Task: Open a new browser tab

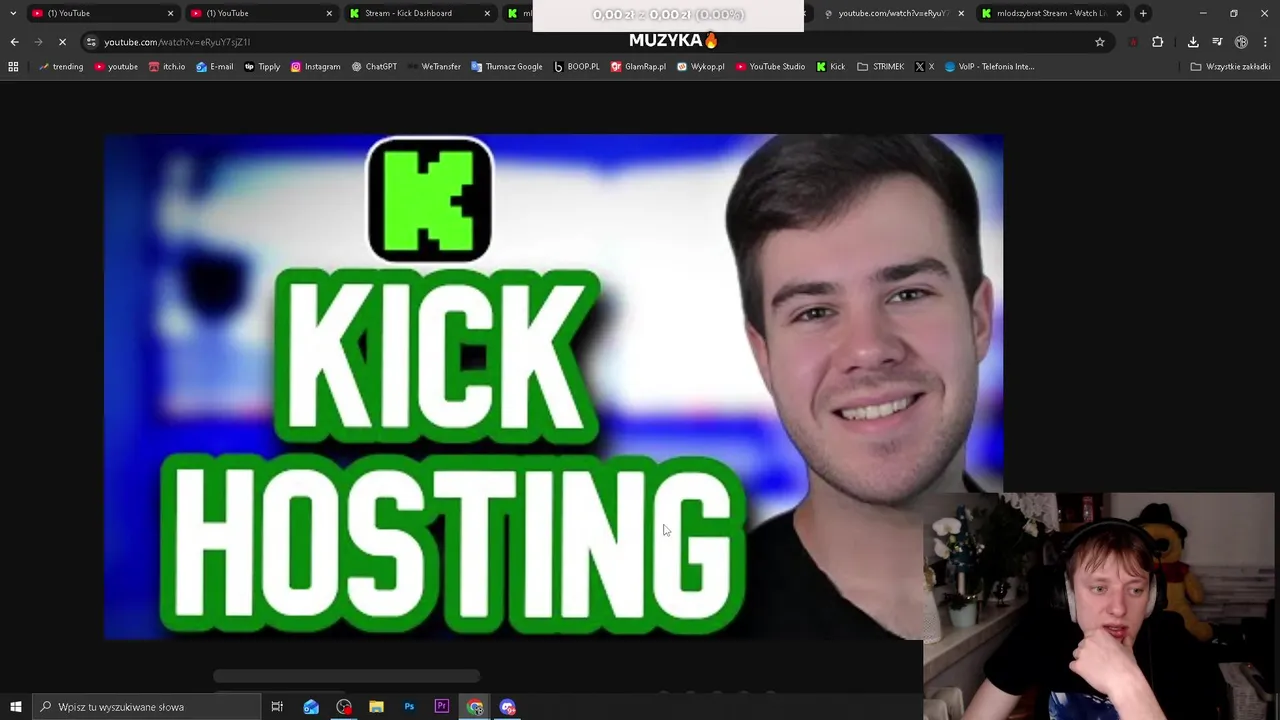Action: pos(1143,13)
